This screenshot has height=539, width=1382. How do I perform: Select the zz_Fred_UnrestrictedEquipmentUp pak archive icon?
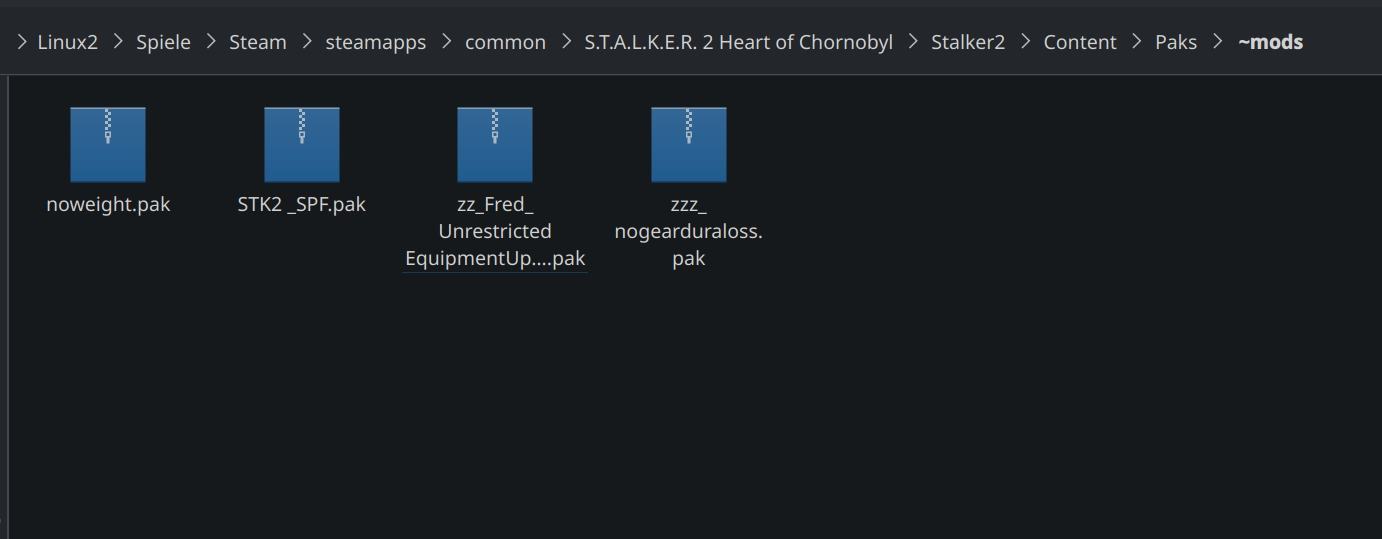495,145
